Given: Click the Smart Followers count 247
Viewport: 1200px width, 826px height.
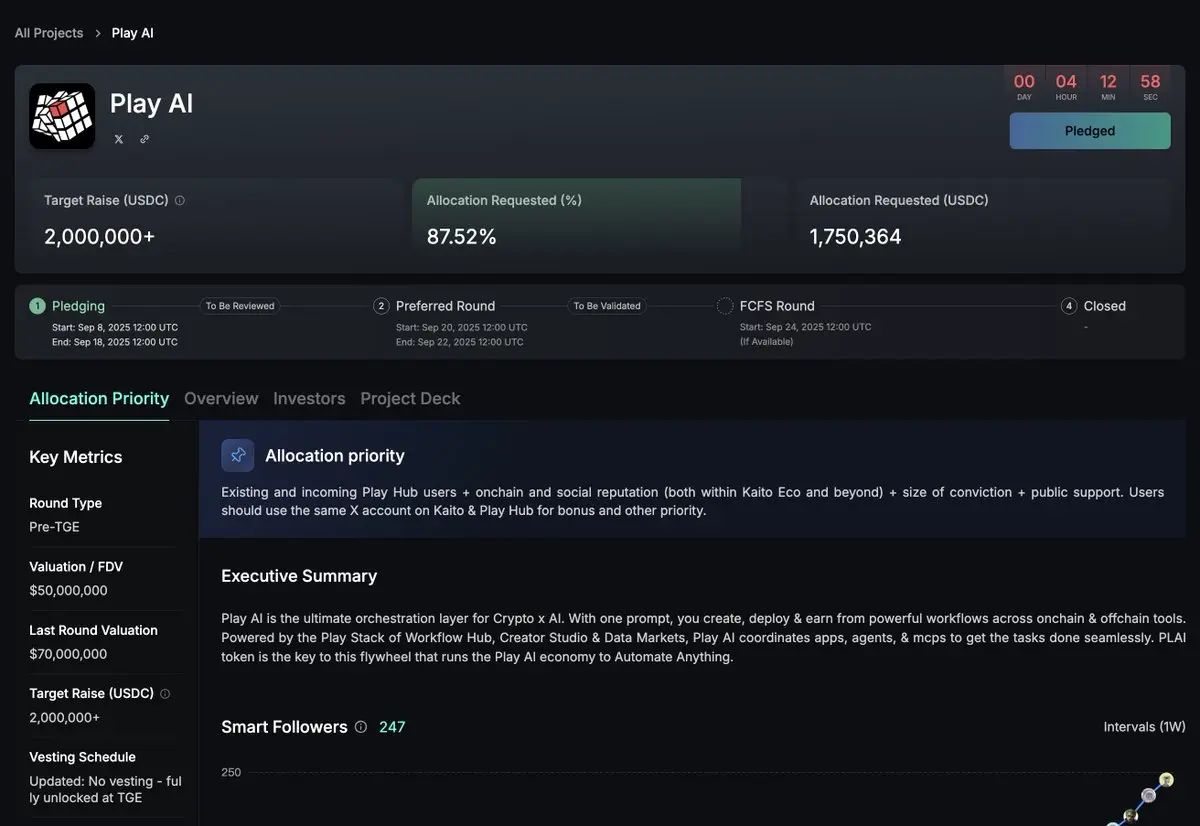Looking at the screenshot, I should 392,727.
